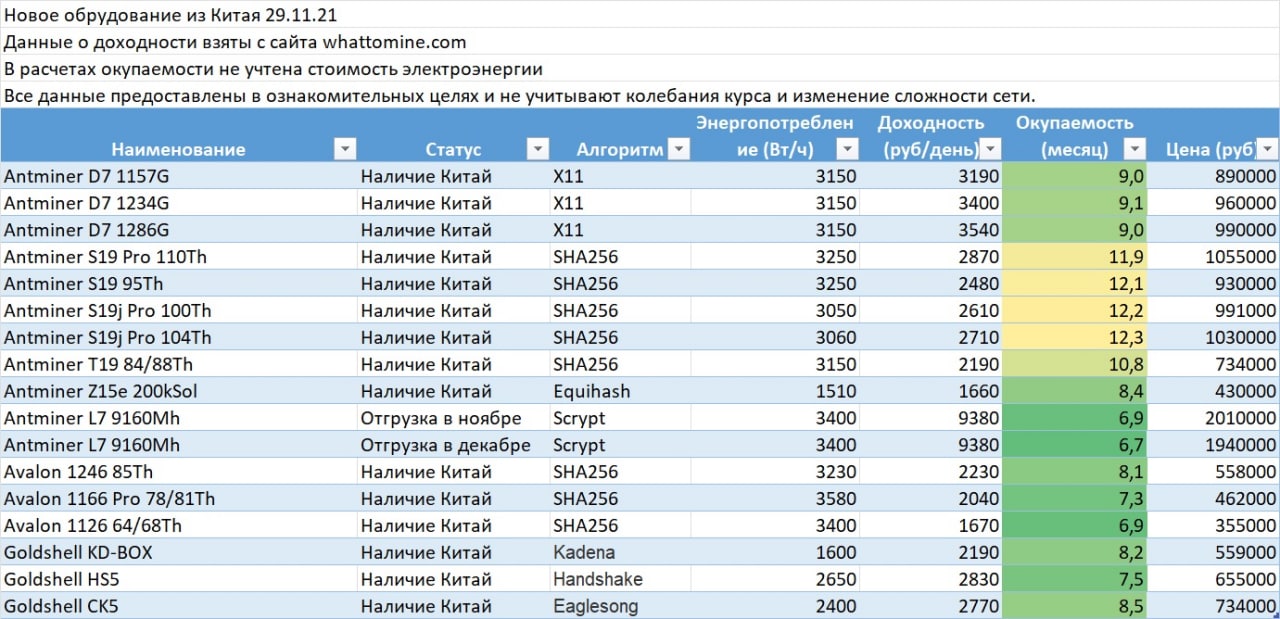Viewport: 1280px width, 619px height.
Task: Select algorithm cell 'Kadena'
Action: coord(621,553)
